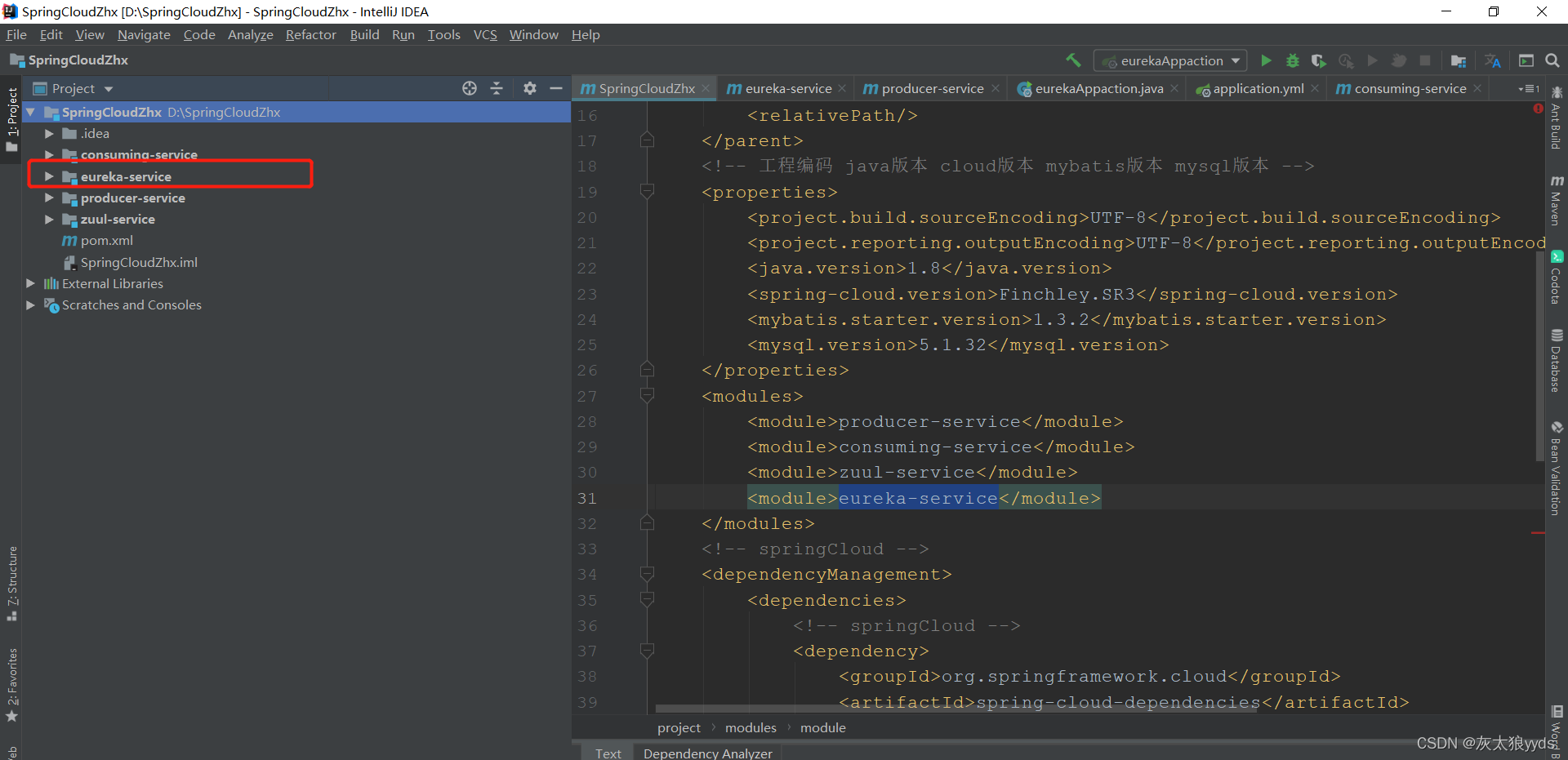Expand the .idea folder arrow
This screenshot has height=760, width=1568.
pos(49,133)
